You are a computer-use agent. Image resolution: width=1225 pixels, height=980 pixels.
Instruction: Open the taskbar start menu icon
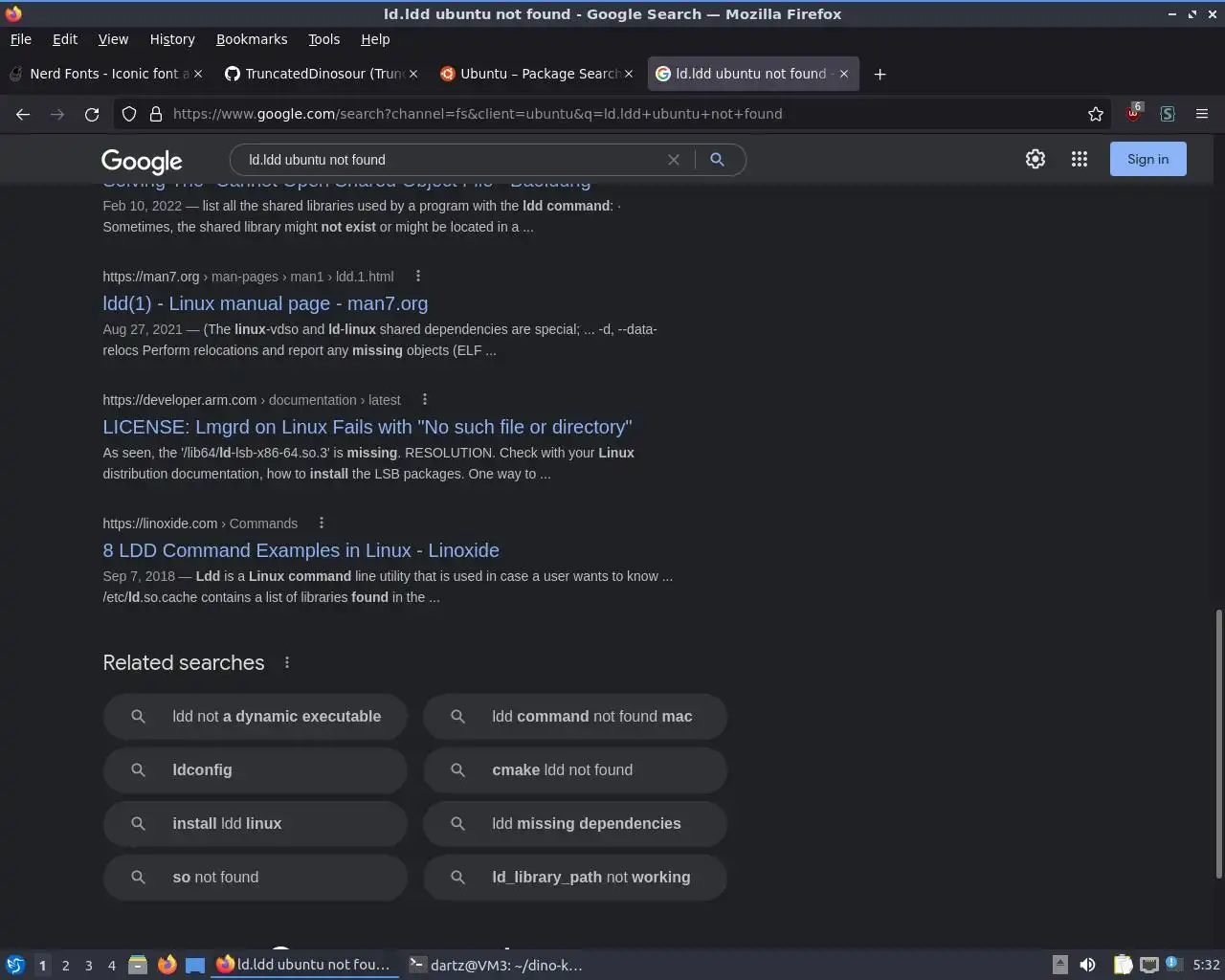pyautogui.click(x=14, y=965)
